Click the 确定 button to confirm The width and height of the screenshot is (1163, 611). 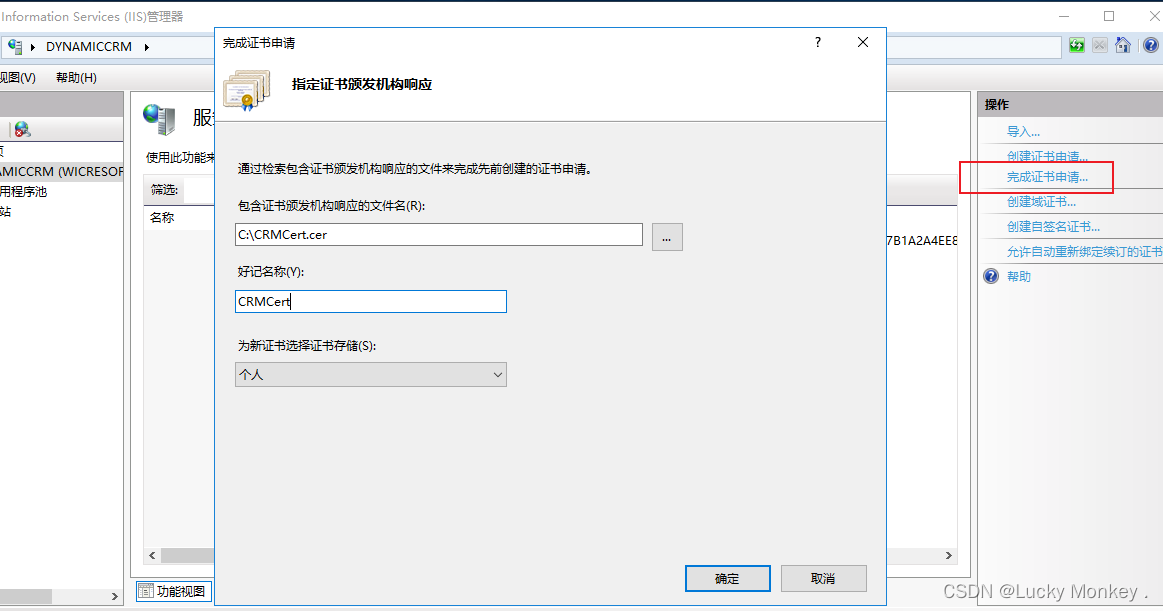727,578
